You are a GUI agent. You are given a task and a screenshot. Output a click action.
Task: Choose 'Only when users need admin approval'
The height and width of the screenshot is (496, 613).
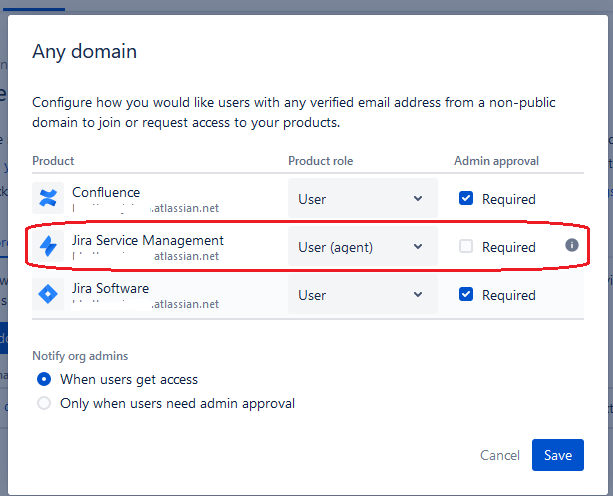pyautogui.click(x=44, y=403)
